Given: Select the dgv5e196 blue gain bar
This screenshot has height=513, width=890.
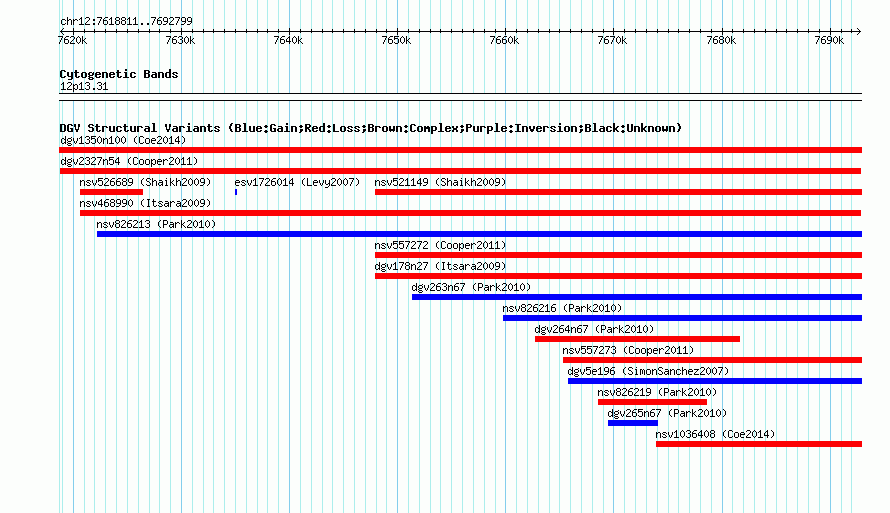Looking at the screenshot, I should [x=715, y=381].
